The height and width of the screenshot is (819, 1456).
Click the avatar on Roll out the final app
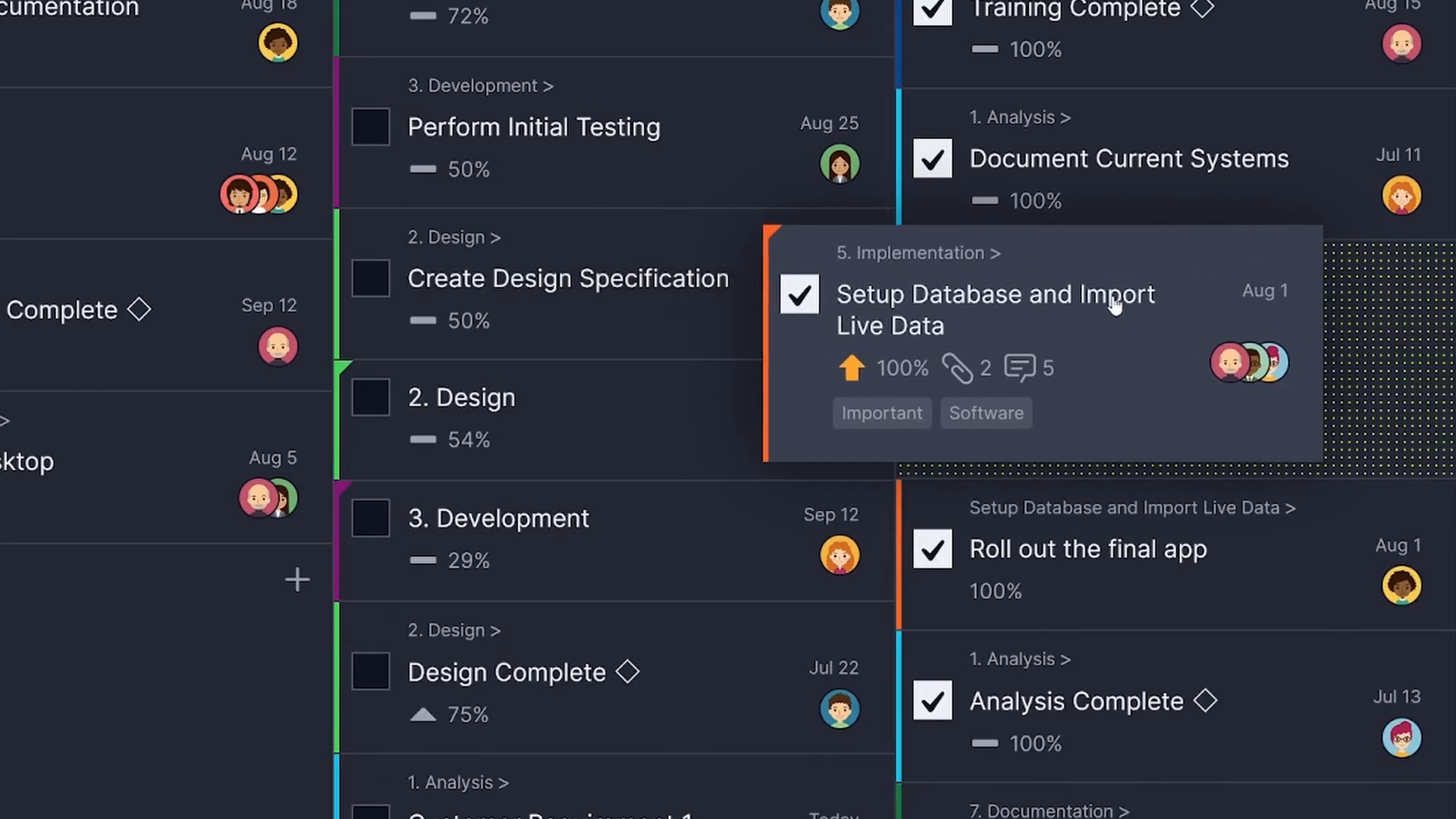click(x=1401, y=586)
